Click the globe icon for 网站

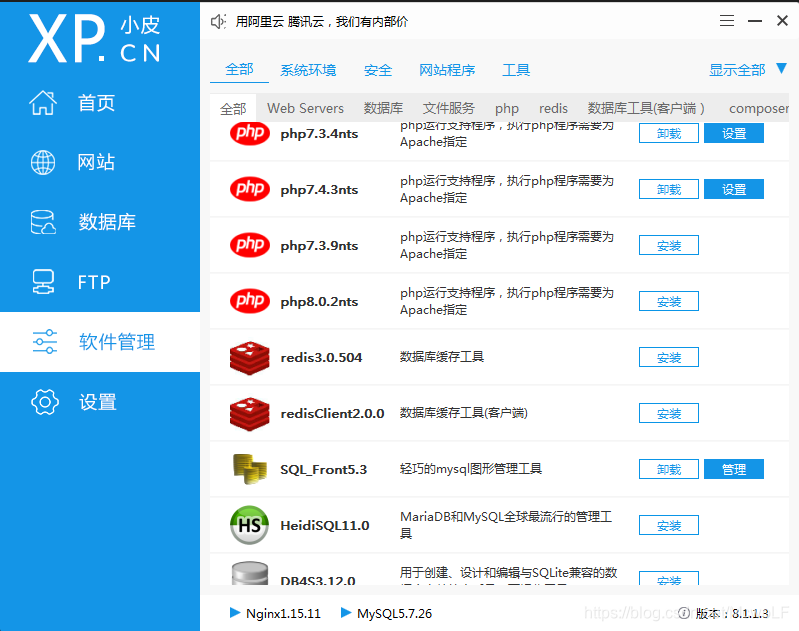pos(43,163)
